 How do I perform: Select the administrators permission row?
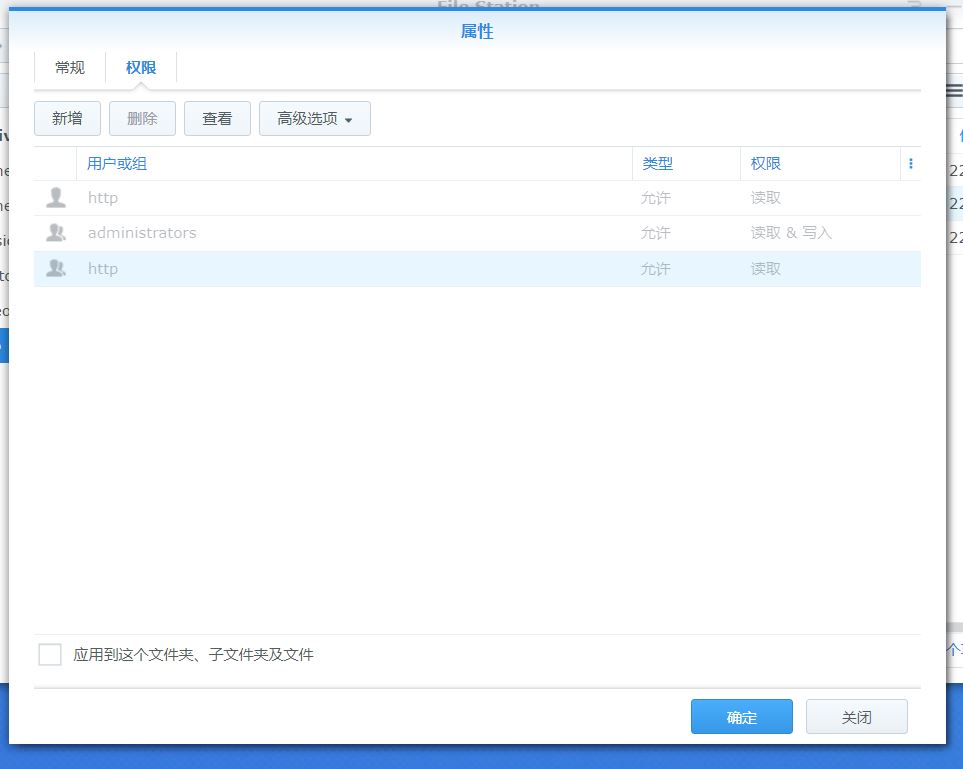pos(300,232)
